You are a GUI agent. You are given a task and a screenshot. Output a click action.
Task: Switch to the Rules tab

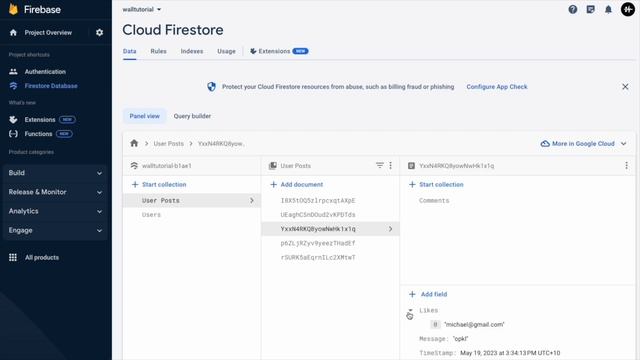tap(158, 51)
